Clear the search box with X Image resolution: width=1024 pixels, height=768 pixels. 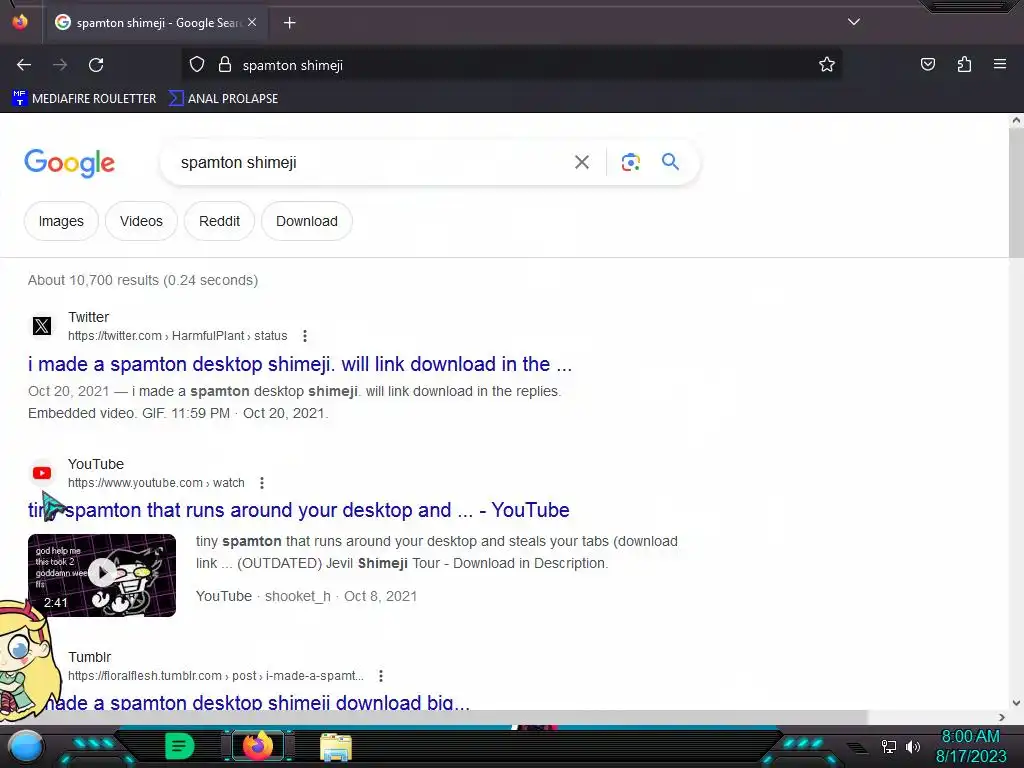(x=581, y=162)
